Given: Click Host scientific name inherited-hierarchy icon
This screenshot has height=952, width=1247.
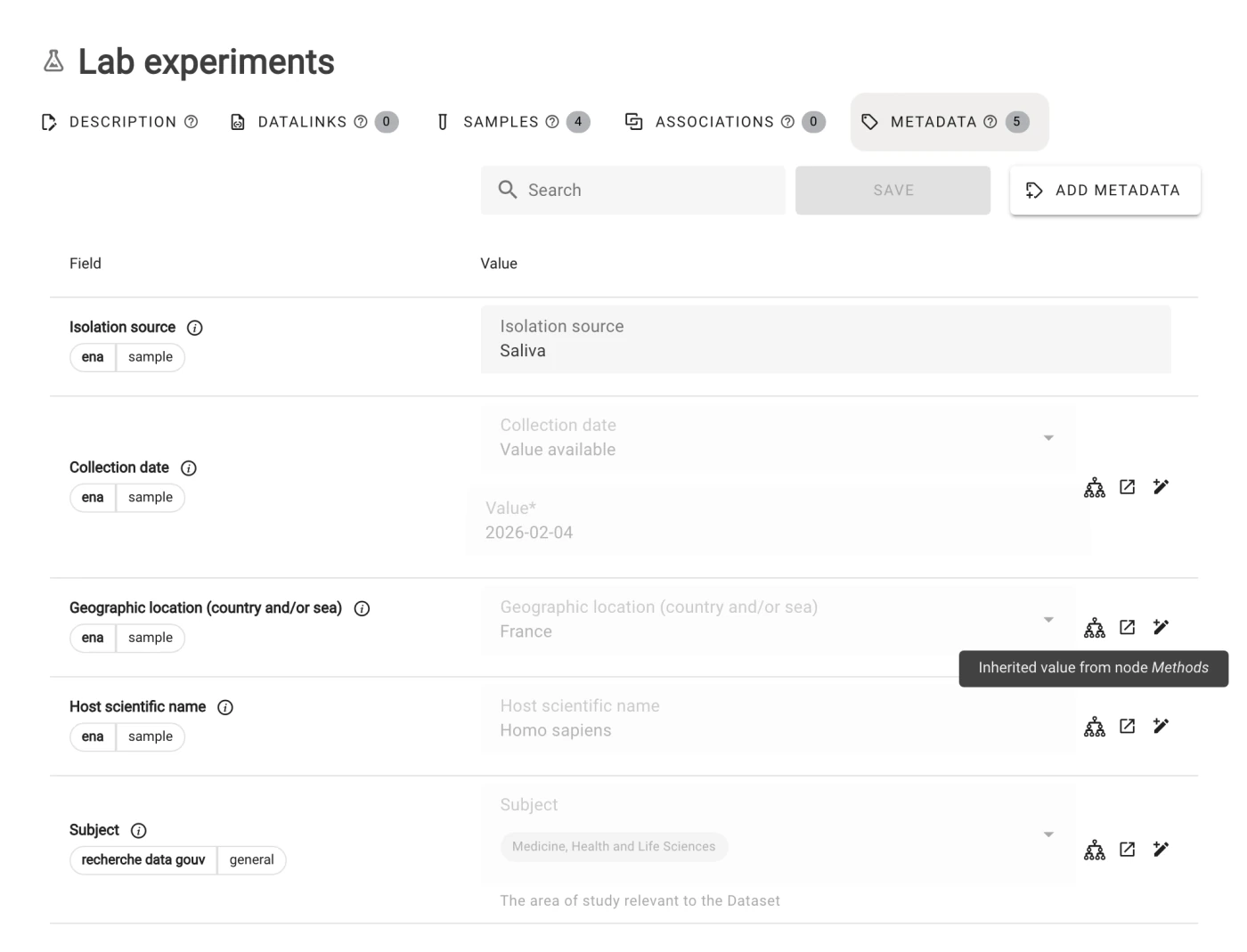Looking at the screenshot, I should pos(1095,727).
